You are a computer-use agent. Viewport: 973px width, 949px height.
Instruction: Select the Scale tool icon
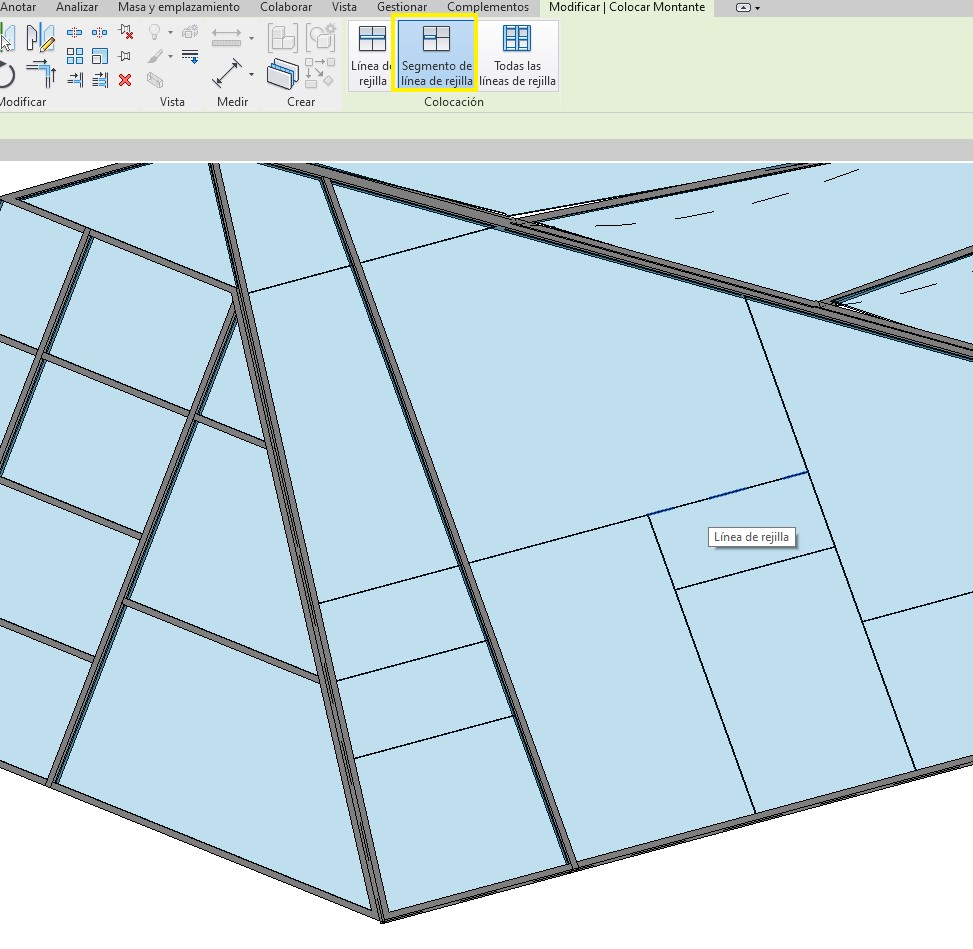click(x=99, y=56)
